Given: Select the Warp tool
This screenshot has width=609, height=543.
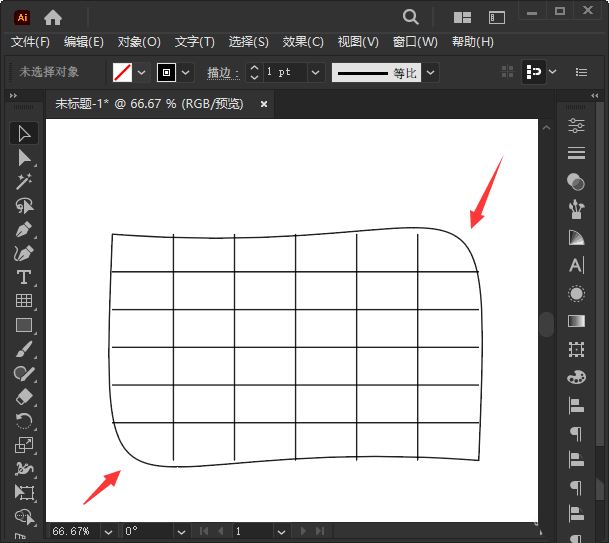Looking at the screenshot, I should point(24,469).
